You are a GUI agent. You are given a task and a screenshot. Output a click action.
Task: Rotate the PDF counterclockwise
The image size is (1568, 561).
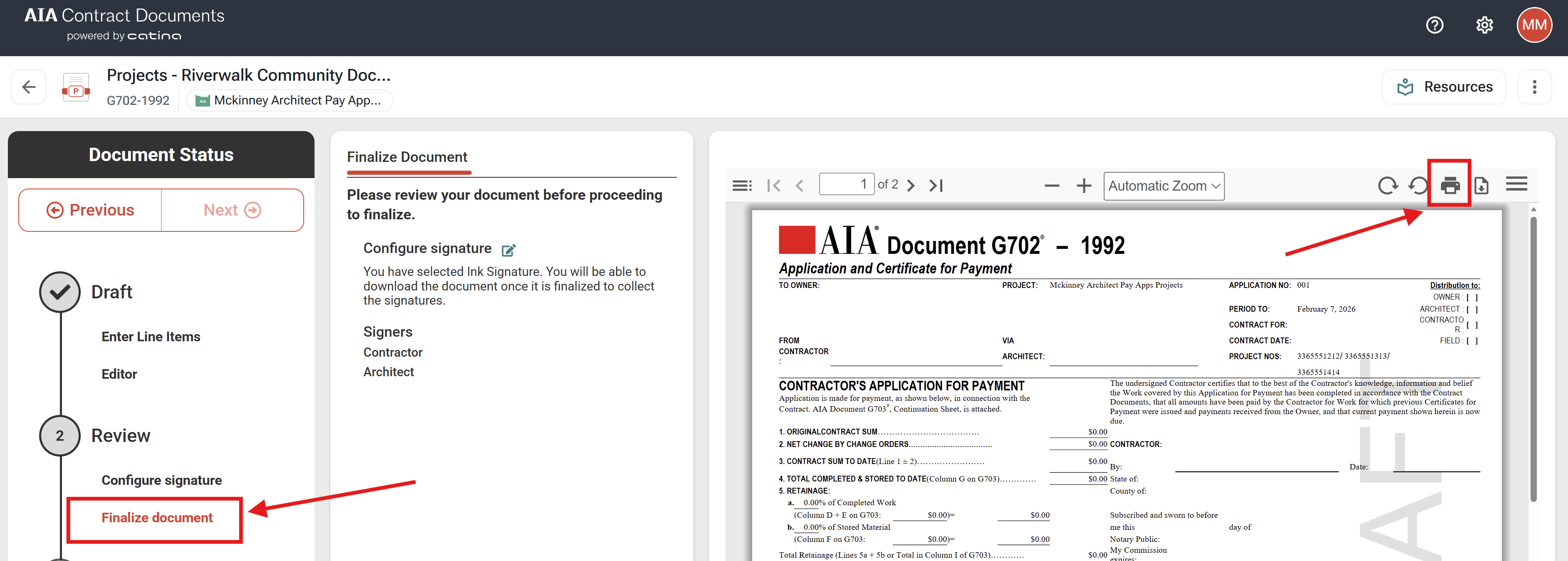coord(1418,185)
